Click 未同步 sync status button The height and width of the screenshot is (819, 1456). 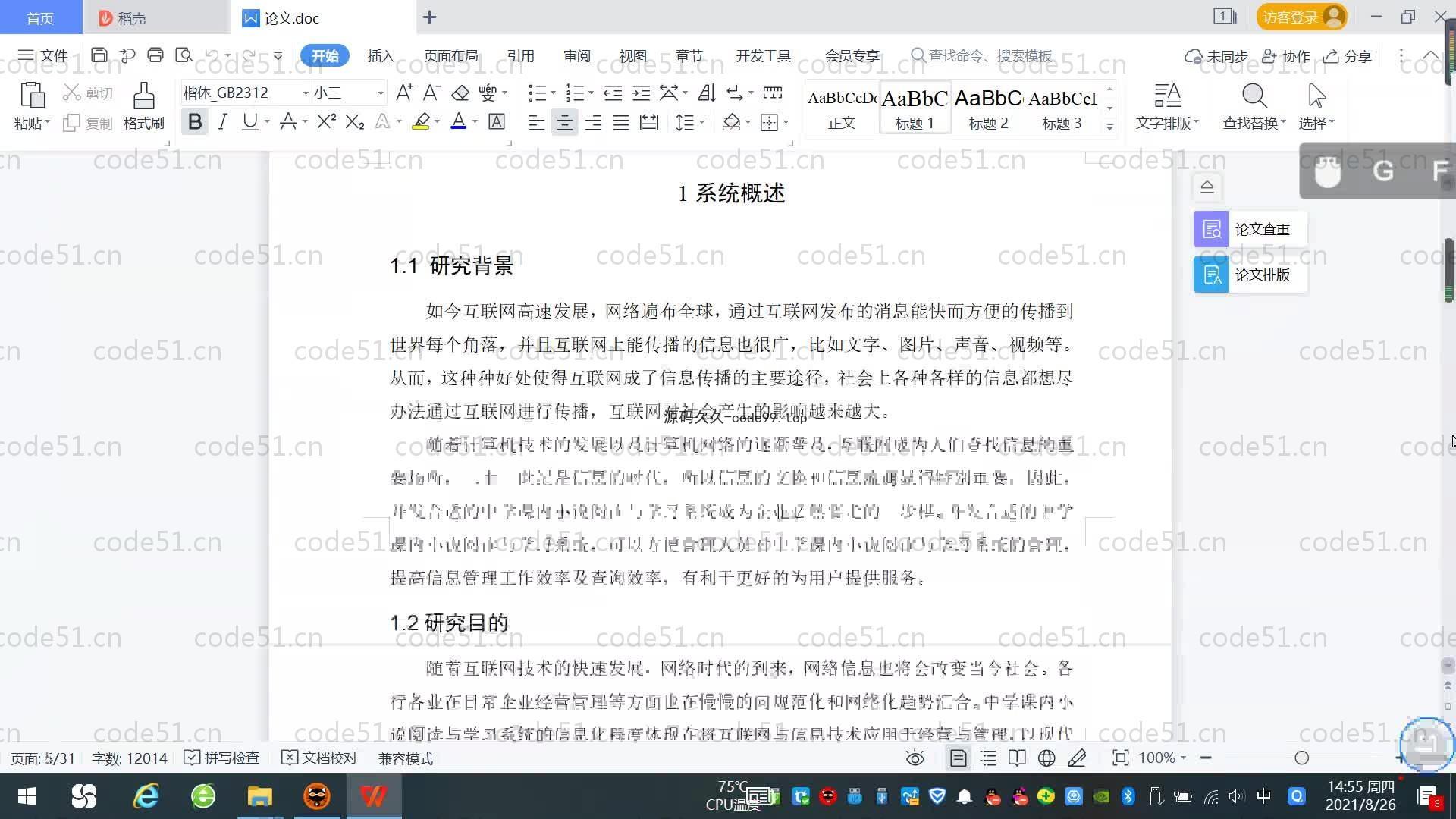[x=1216, y=56]
